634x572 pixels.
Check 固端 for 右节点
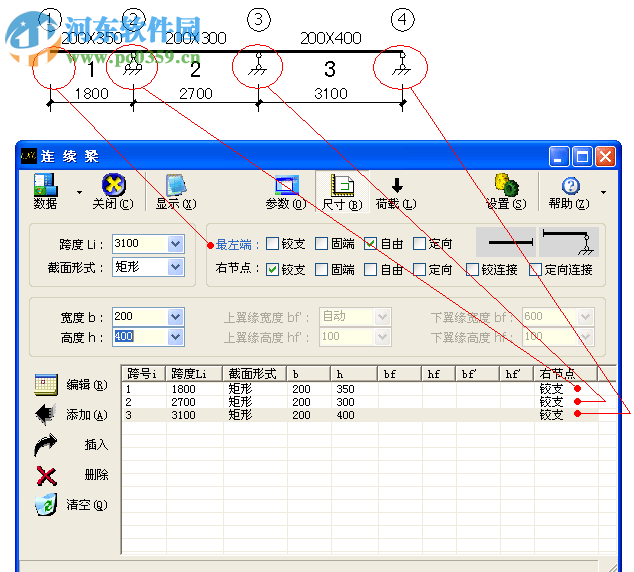(x=321, y=270)
